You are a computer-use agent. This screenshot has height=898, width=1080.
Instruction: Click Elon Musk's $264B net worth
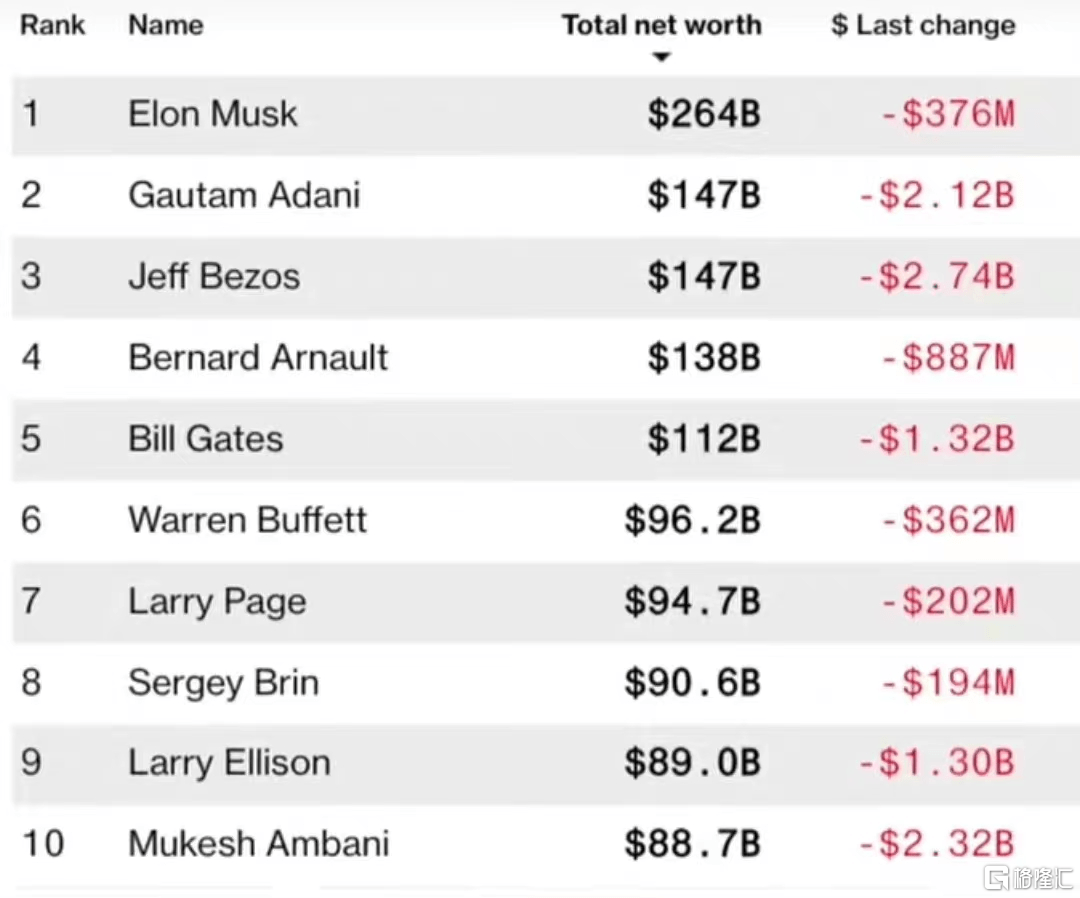click(703, 114)
